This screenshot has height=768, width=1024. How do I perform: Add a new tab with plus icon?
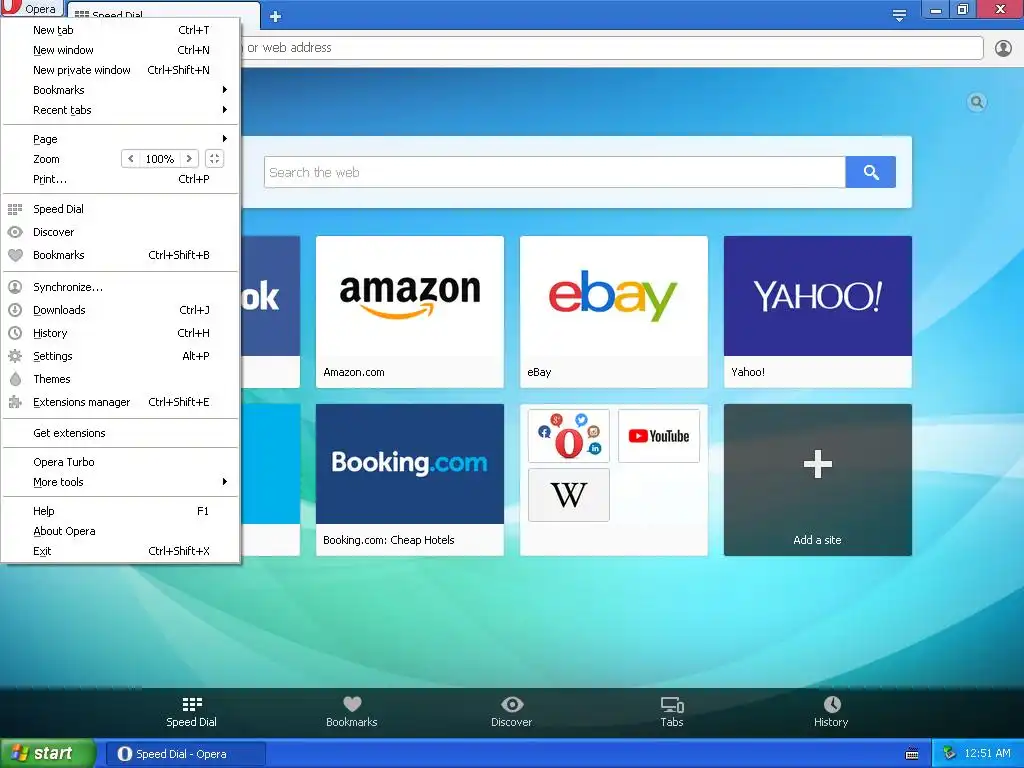click(x=276, y=16)
